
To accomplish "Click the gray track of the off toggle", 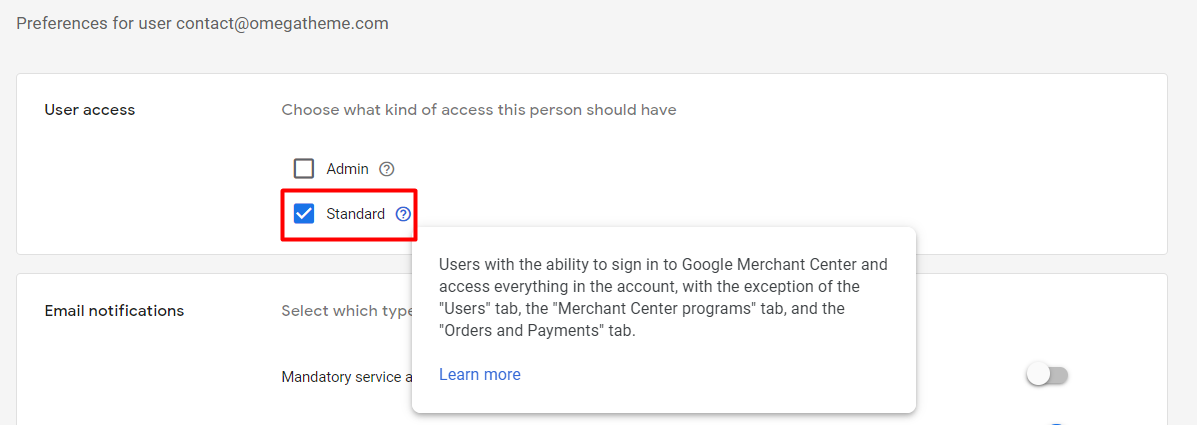I will point(1059,375).
